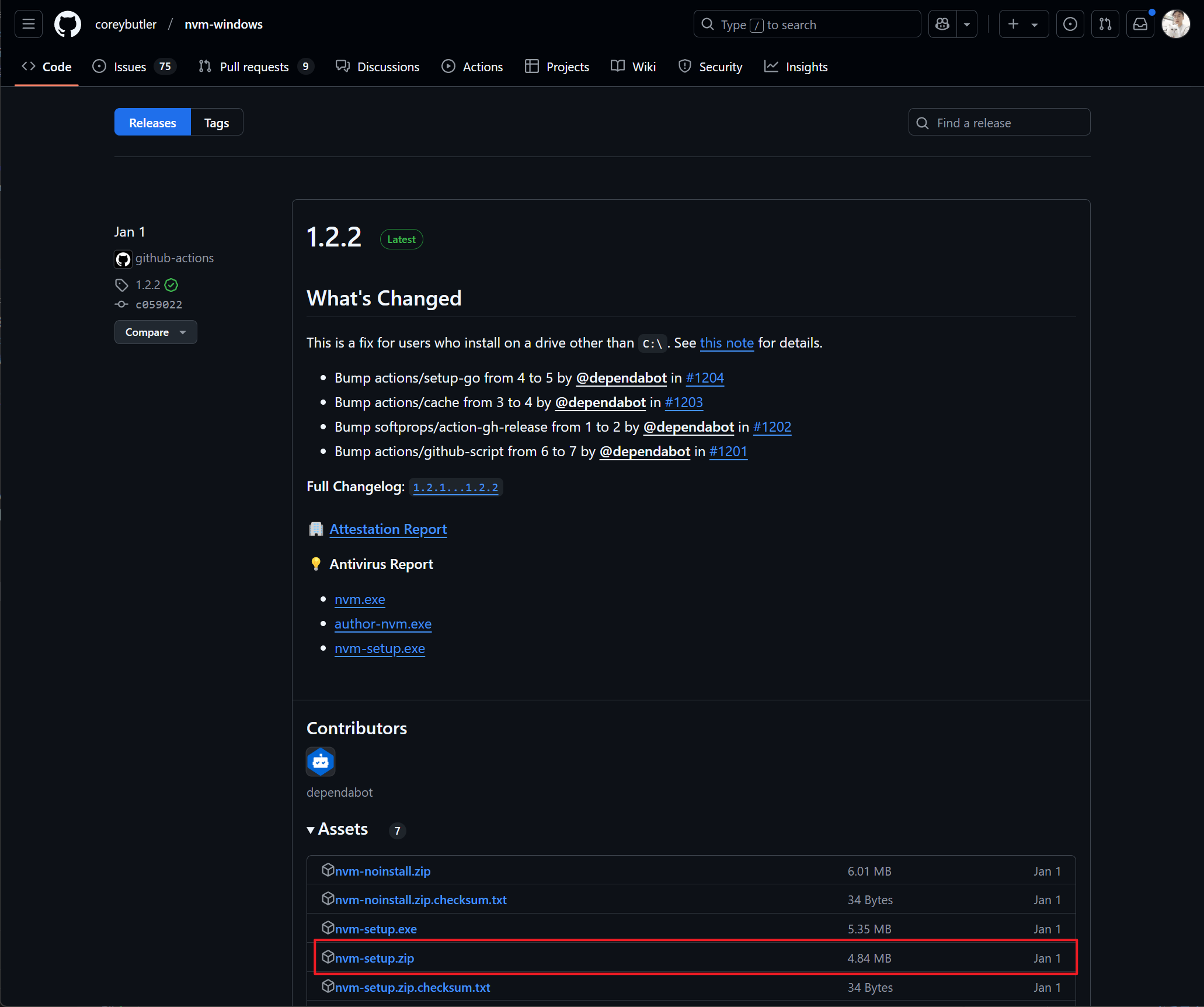
Task: Open the Copilot chat icon
Action: [x=942, y=25]
